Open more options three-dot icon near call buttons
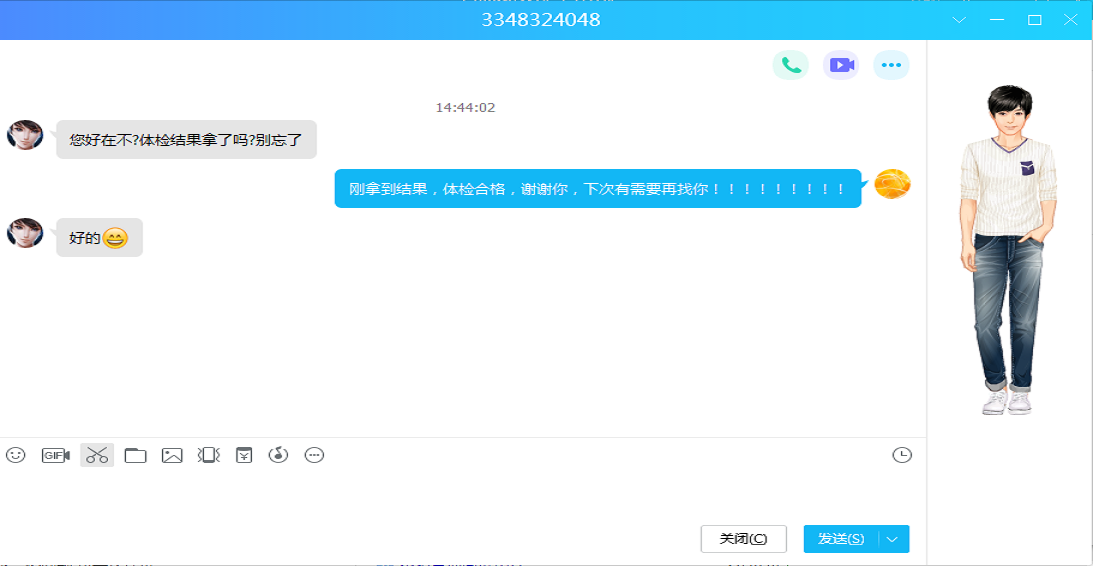 pos(892,65)
